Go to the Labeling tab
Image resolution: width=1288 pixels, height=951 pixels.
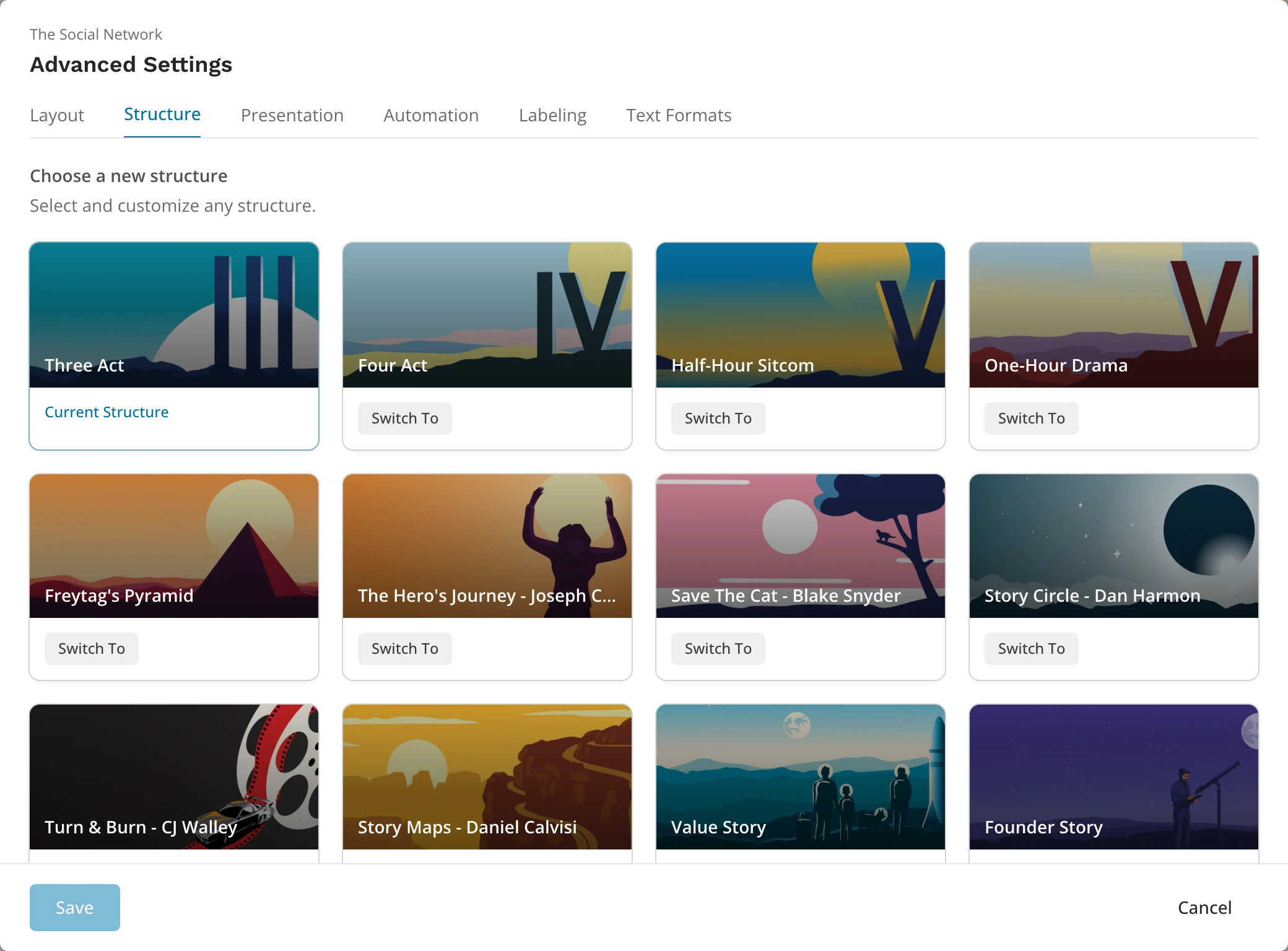click(552, 115)
